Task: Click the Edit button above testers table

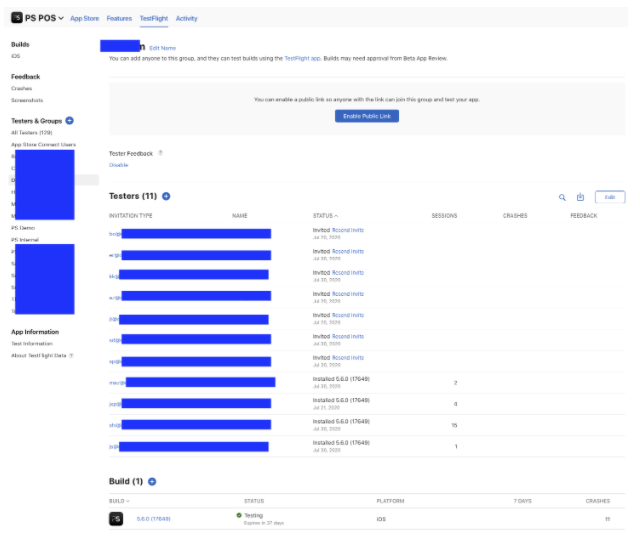Action: [x=610, y=197]
